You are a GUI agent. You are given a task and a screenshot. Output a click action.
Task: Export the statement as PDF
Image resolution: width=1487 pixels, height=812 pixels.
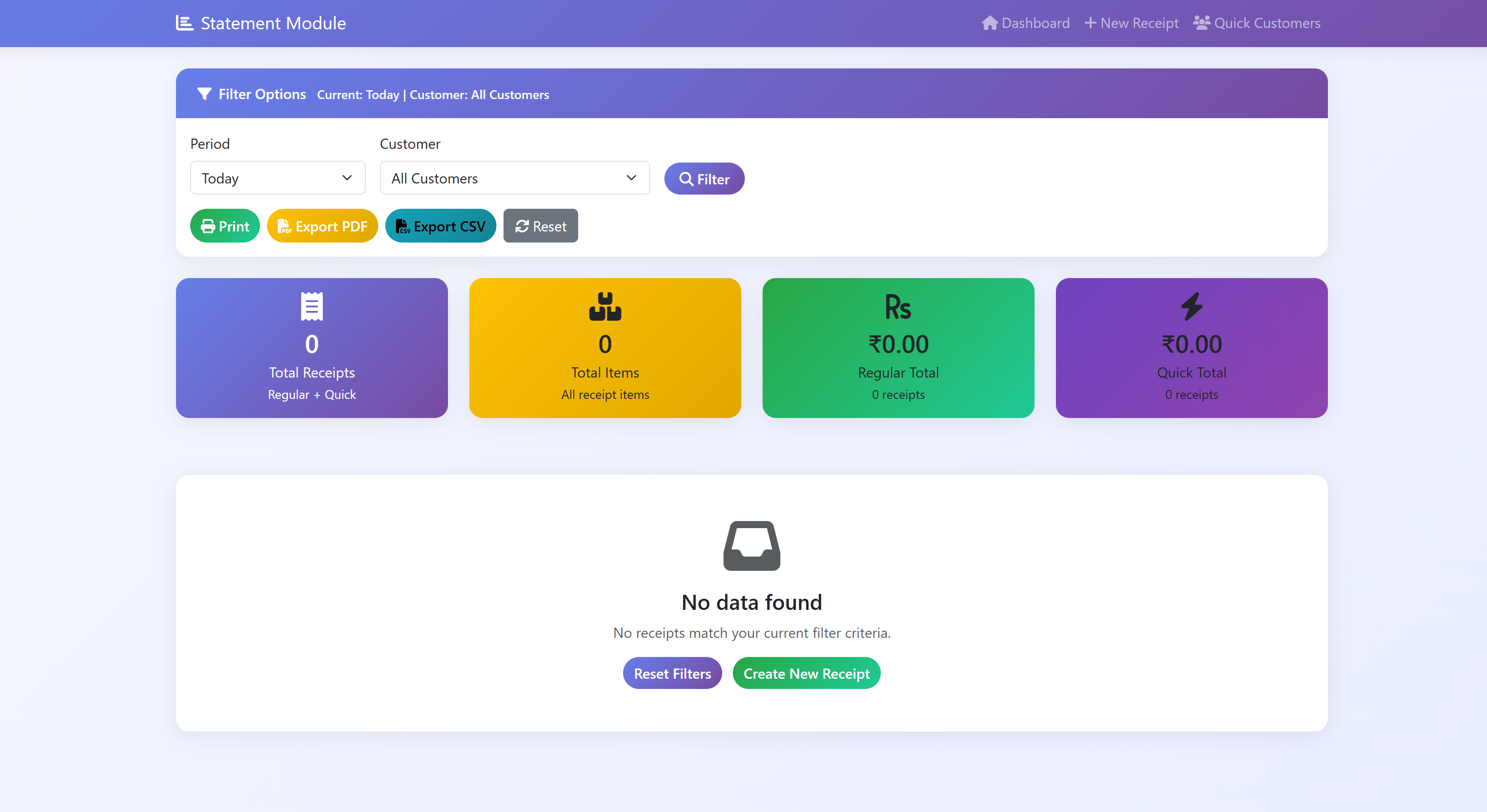pyautogui.click(x=322, y=226)
